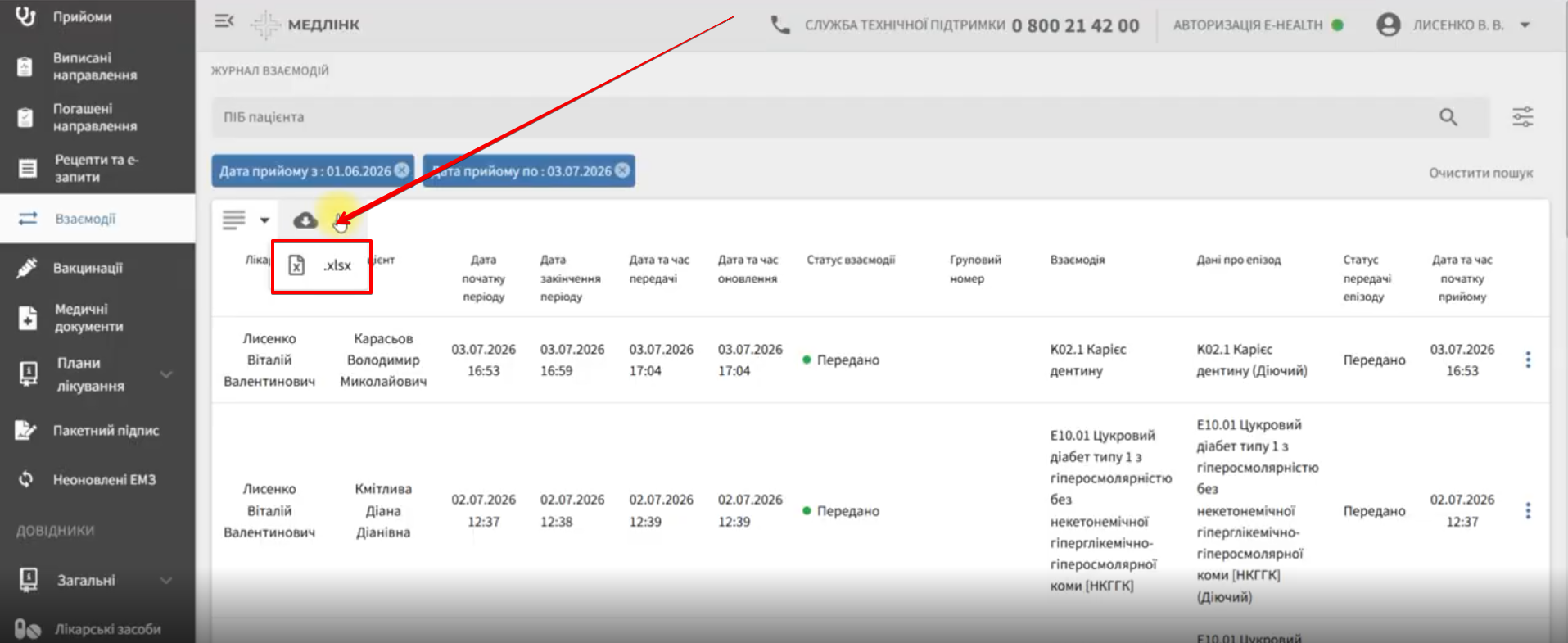
Task: Click the МЕДЛІНК logo
Action: click(x=305, y=25)
